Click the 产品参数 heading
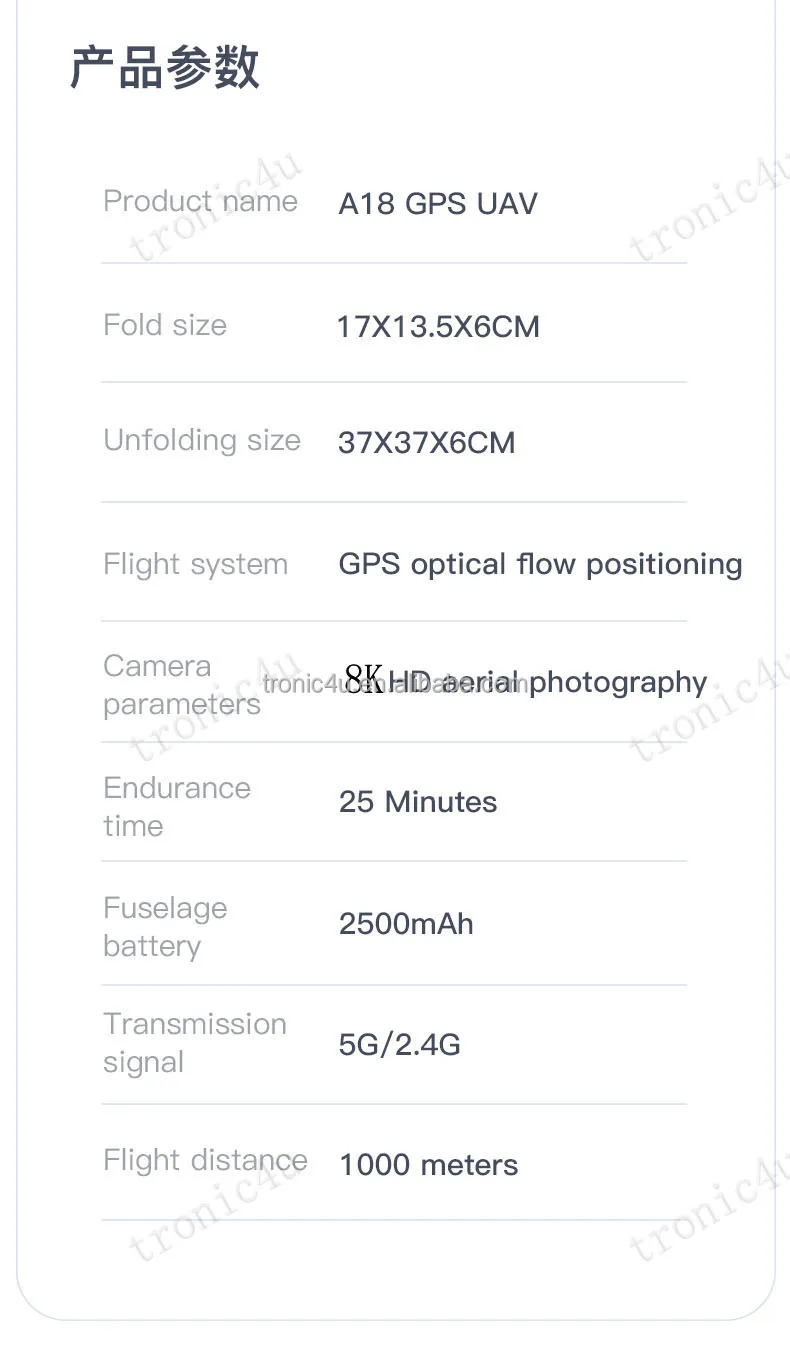Viewport: 790px width, 1365px height. click(x=165, y=69)
